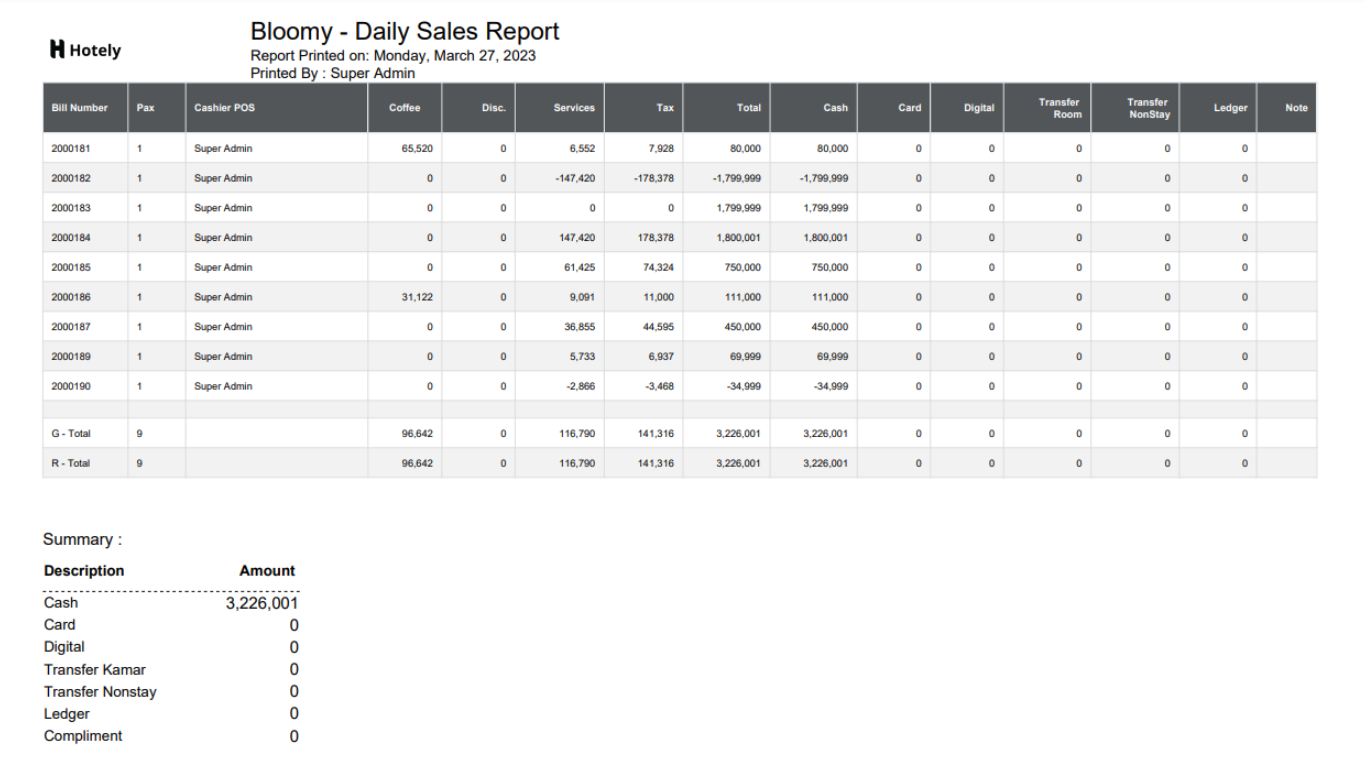This screenshot has height=765, width=1365.
Task: Select bill number 2000189
Action: click(71, 356)
